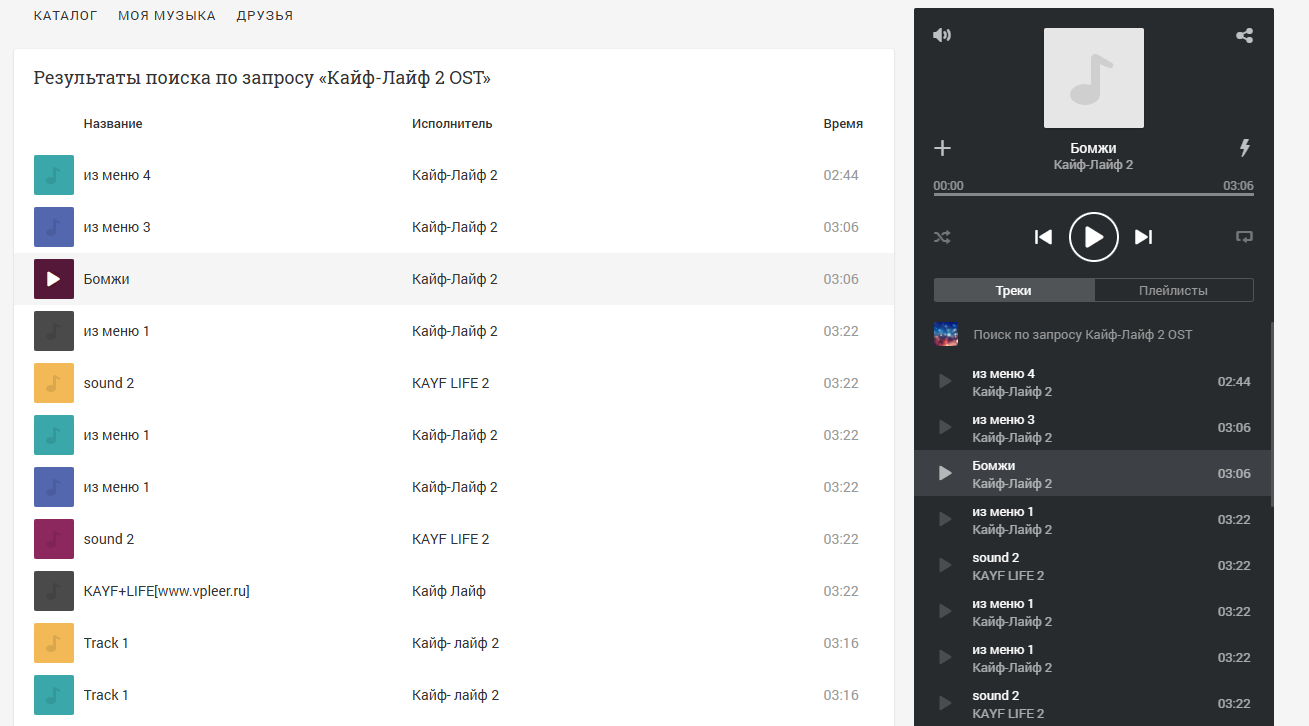1309x726 pixels.
Task: Open artist KAYF LIFE 2 of first sound 2
Action: click(x=451, y=383)
